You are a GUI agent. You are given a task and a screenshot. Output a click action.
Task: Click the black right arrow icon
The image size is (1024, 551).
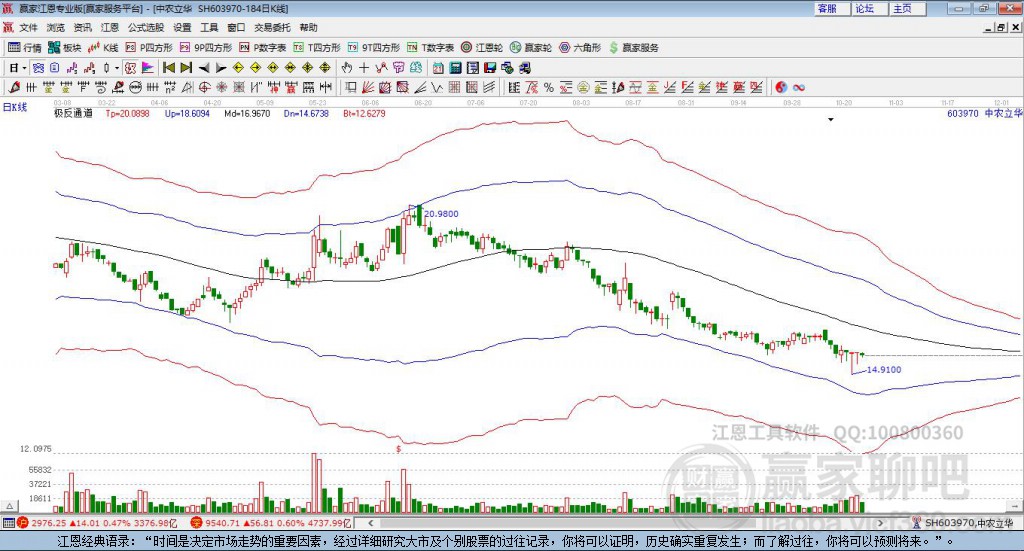tap(221, 68)
